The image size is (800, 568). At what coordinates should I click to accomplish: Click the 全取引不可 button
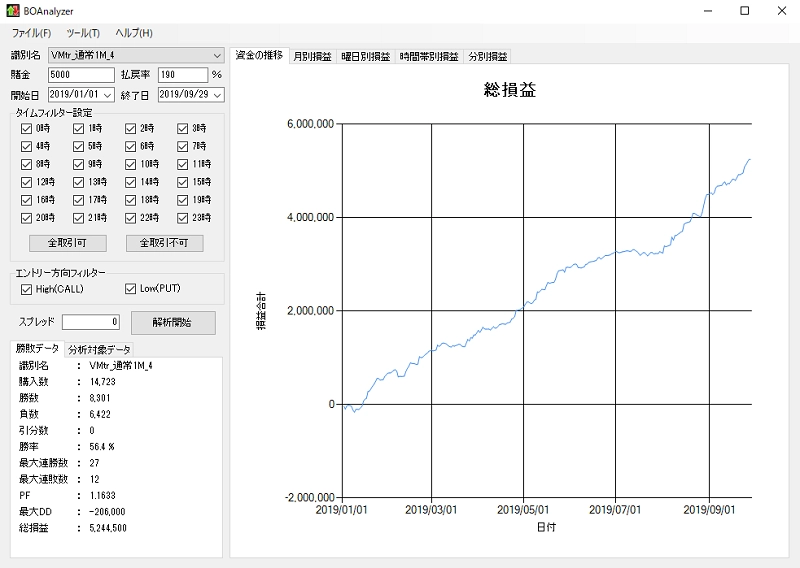click(164, 243)
